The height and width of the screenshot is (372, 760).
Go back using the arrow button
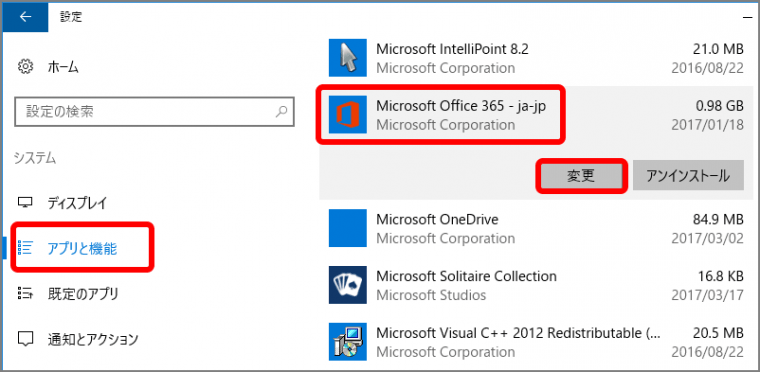coord(25,16)
